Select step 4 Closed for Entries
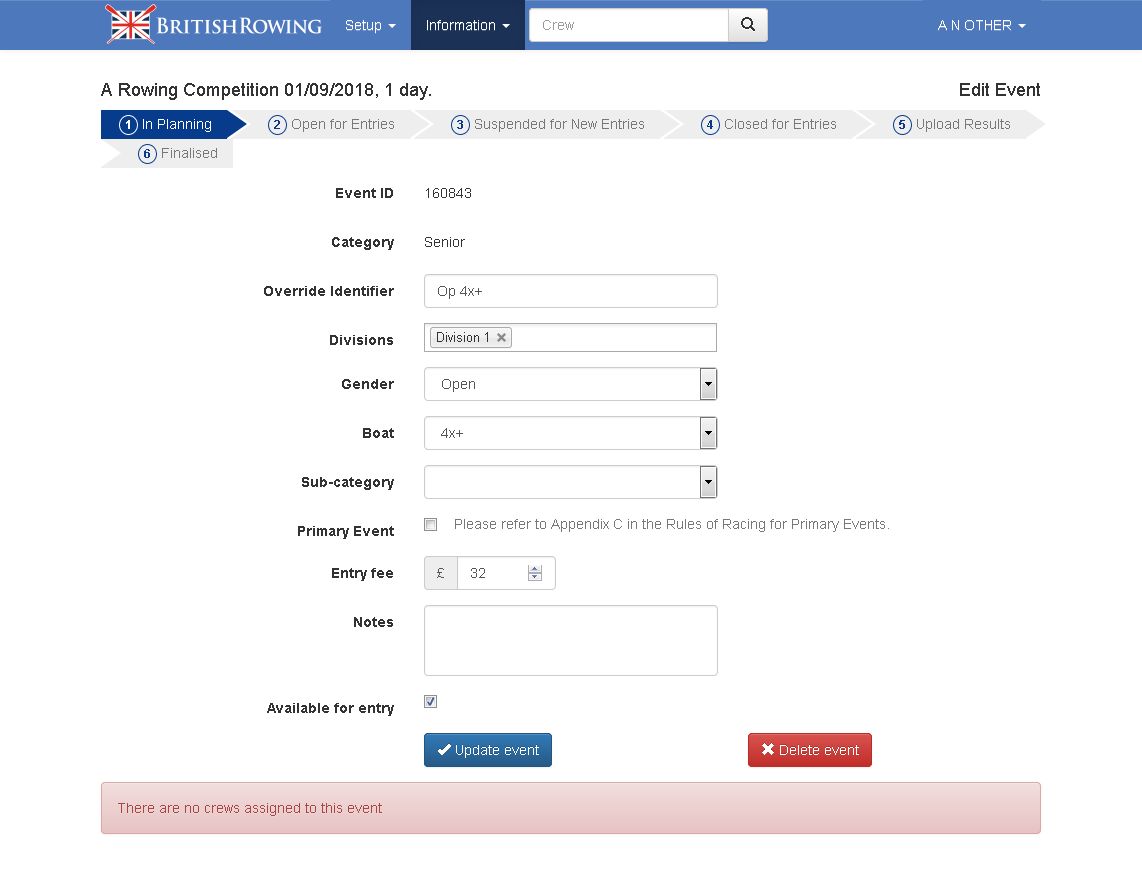 769,125
